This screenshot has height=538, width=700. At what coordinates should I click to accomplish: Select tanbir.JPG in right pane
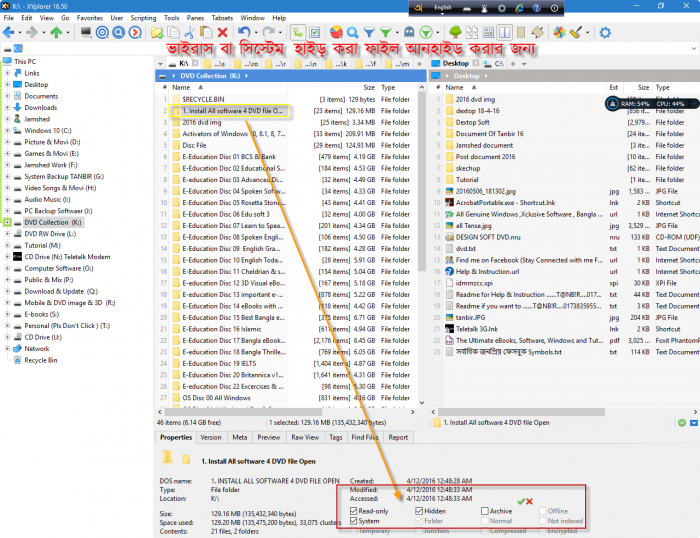click(x=470, y=317)
